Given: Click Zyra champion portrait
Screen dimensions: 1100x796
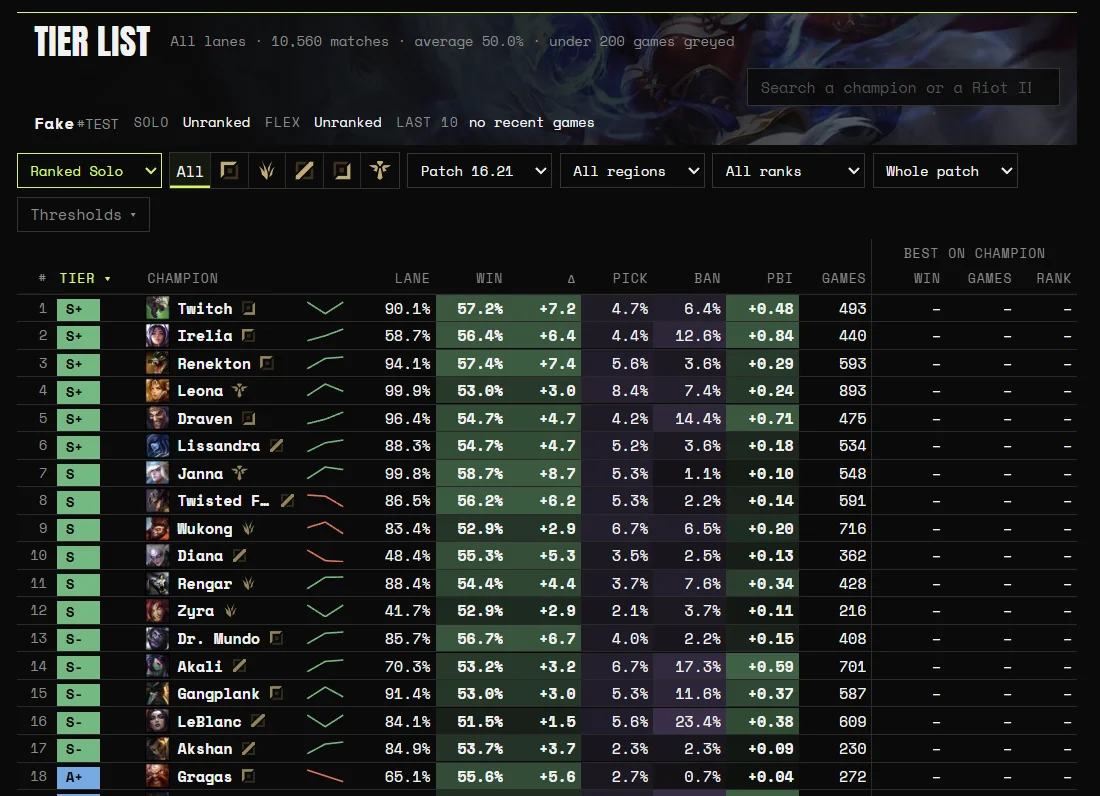Looking at the screenshot, I should (x=157, y=611).
